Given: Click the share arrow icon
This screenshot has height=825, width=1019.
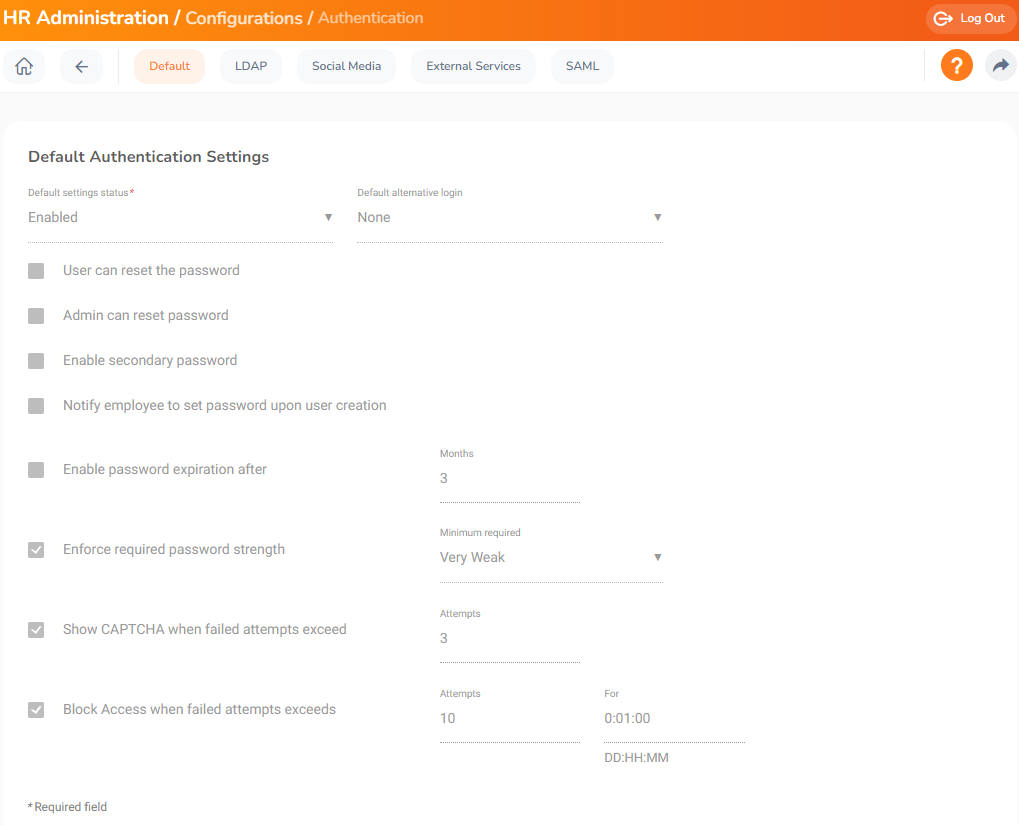Looking at the screenshot, I should 1001,66.
